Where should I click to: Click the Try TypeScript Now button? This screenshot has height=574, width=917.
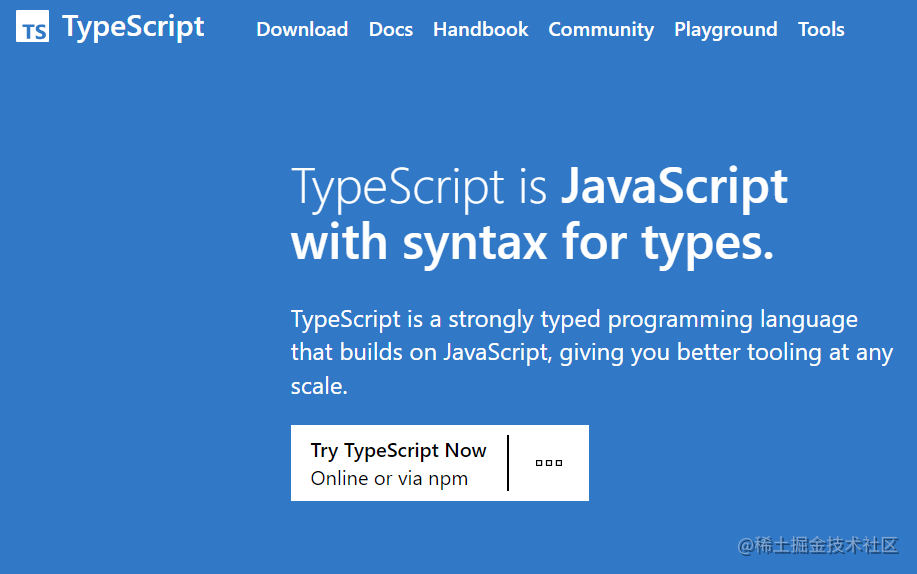tap(440, 463)
